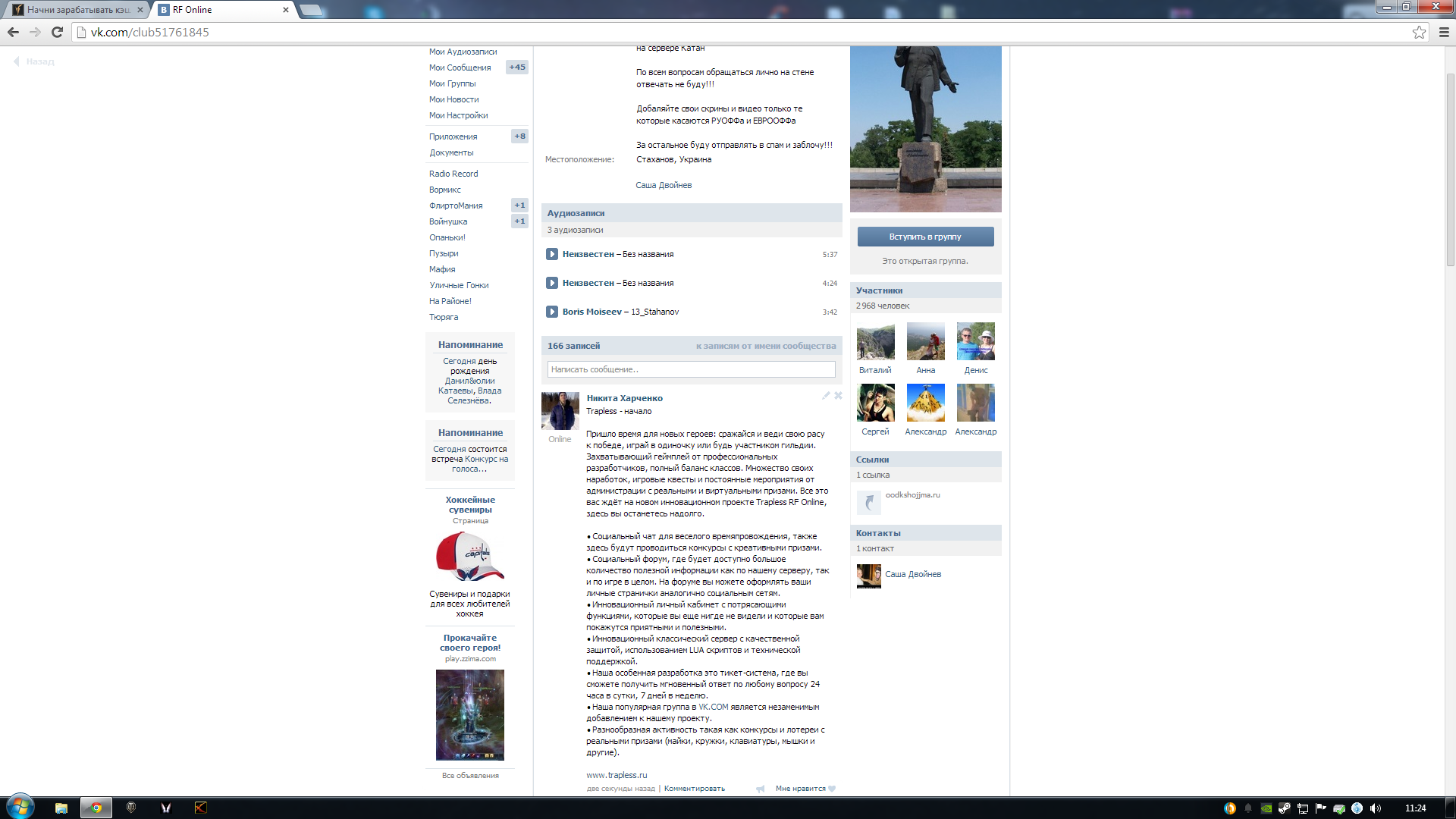The height and width of the screenshot is (819, 1456).
Task: Open www.trapless.ru link
Action: (x=617, y=775)
